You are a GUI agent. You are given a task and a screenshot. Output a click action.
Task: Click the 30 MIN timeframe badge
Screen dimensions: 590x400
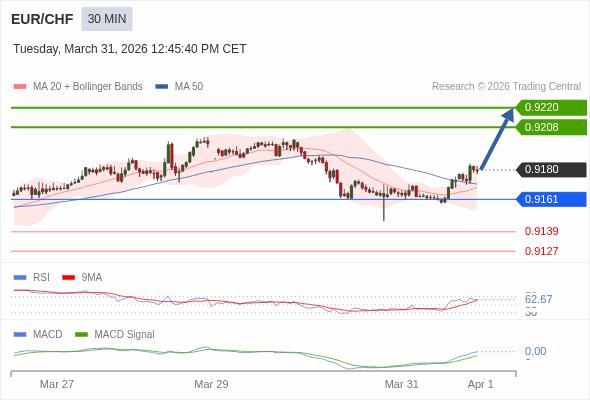coord(107,19)
